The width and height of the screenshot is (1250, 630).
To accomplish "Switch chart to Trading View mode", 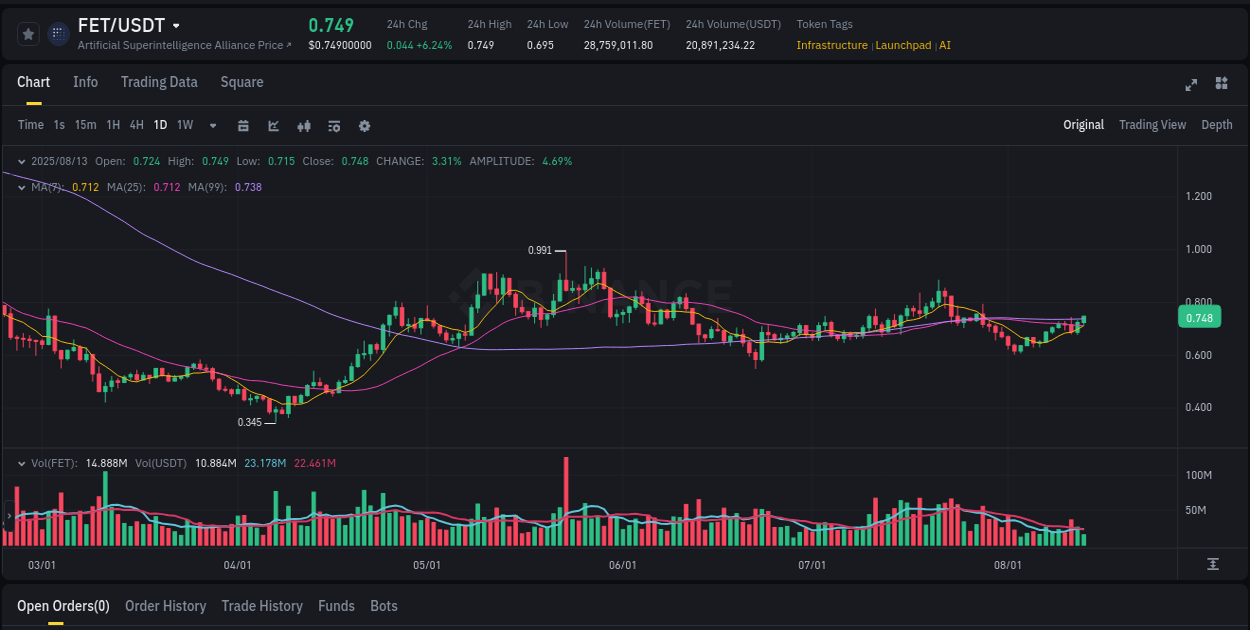I will coord(1152,125).
